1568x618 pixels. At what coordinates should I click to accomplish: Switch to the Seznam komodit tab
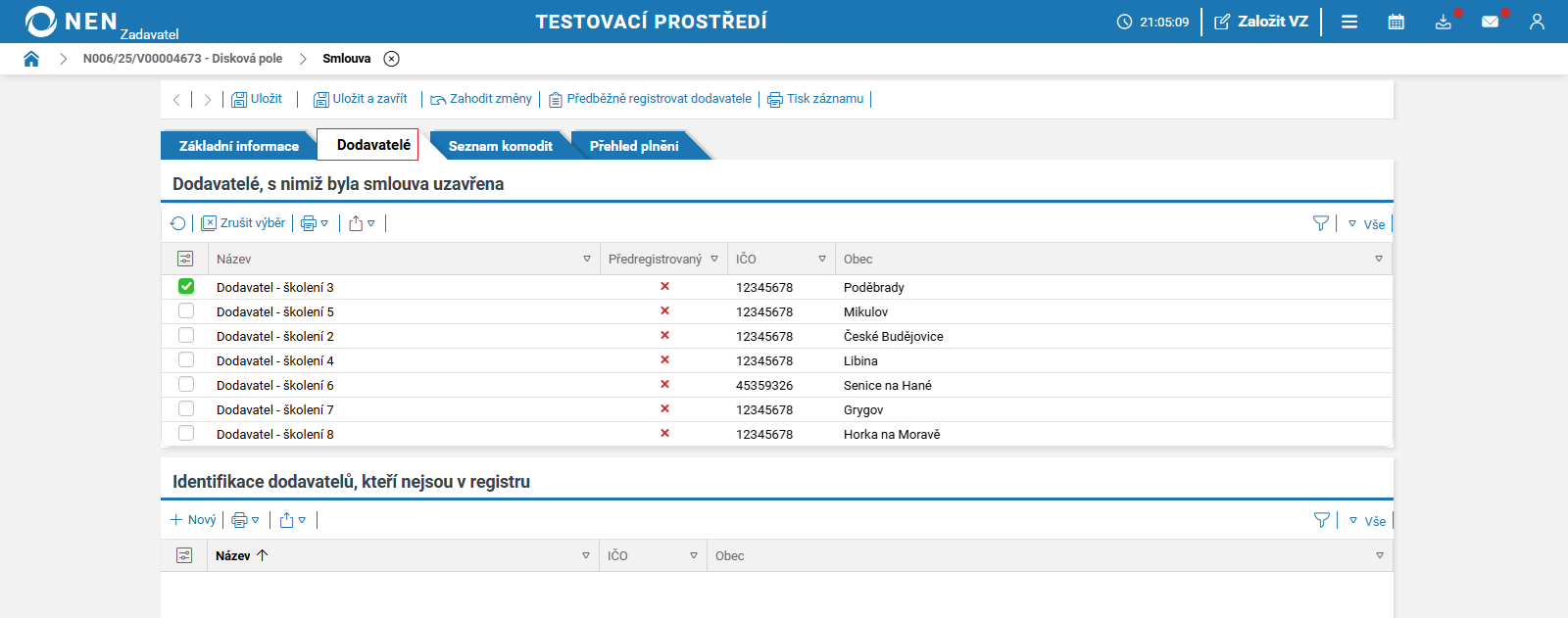coord(500,146)
